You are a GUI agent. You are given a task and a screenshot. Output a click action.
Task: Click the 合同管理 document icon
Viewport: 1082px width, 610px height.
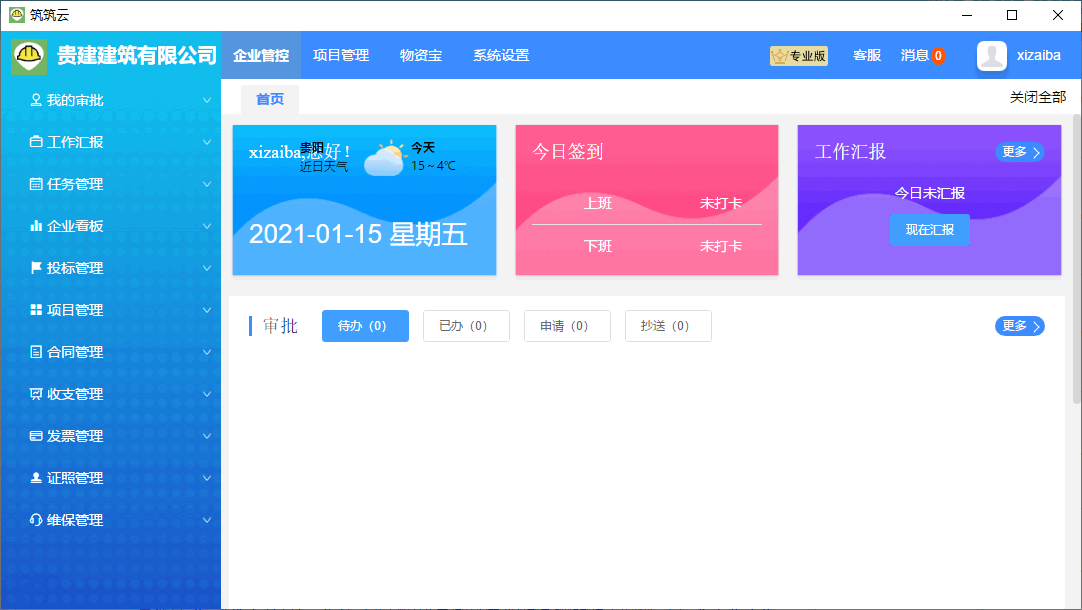[36, 352]
